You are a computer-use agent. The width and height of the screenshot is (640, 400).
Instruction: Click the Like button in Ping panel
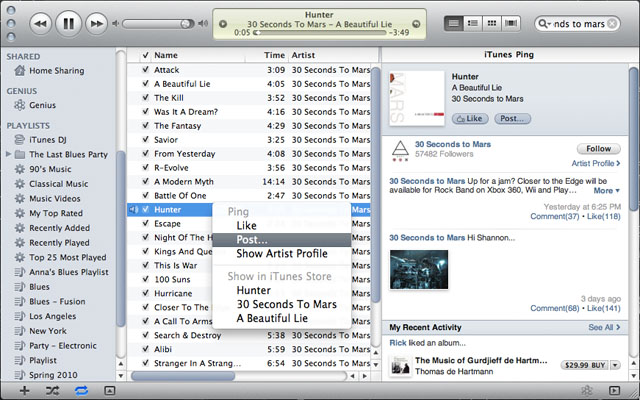[x=470, y=118]
